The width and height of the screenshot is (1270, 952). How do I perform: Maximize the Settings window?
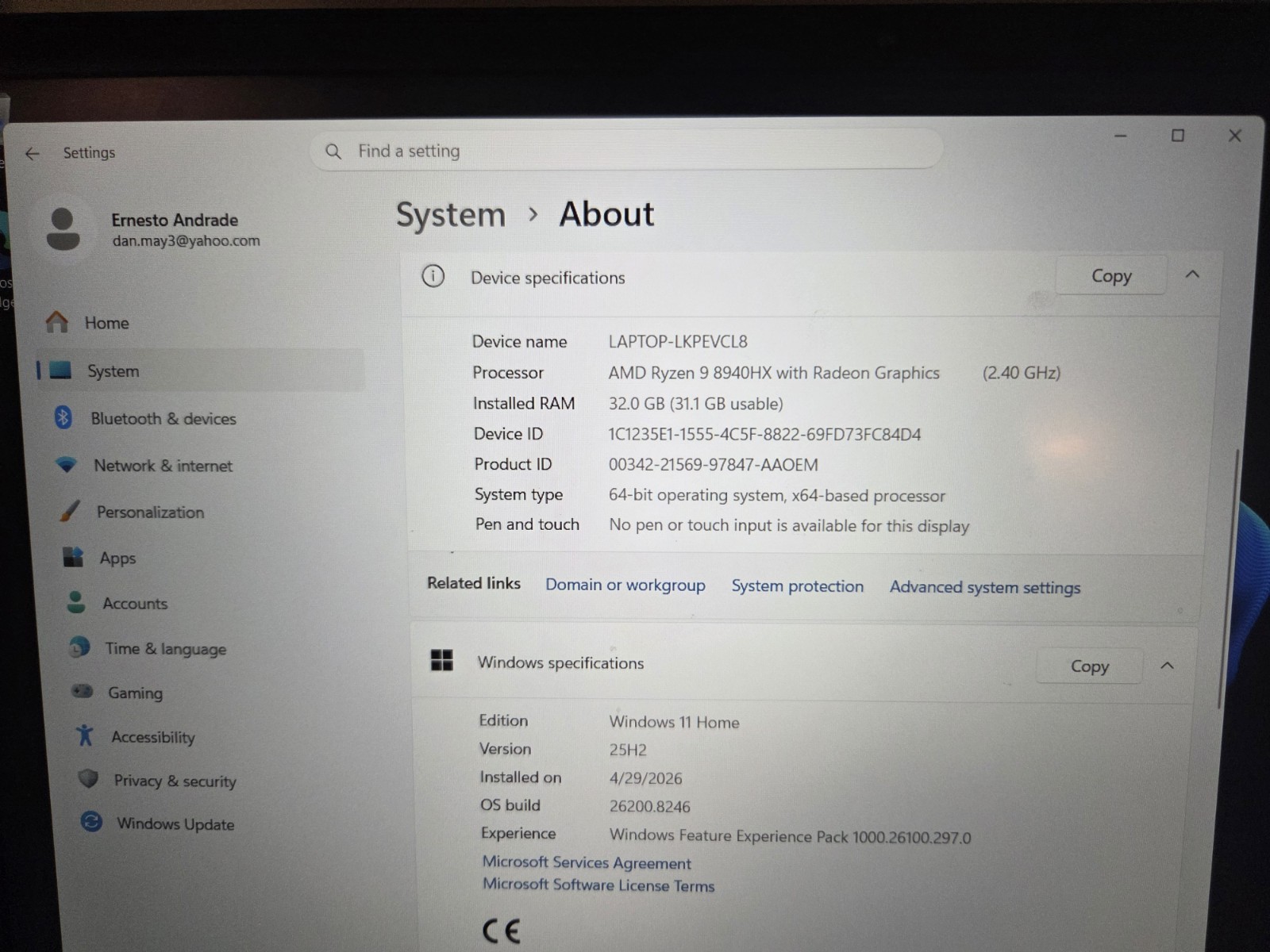pyautogui.click(x=1178, y=136)
